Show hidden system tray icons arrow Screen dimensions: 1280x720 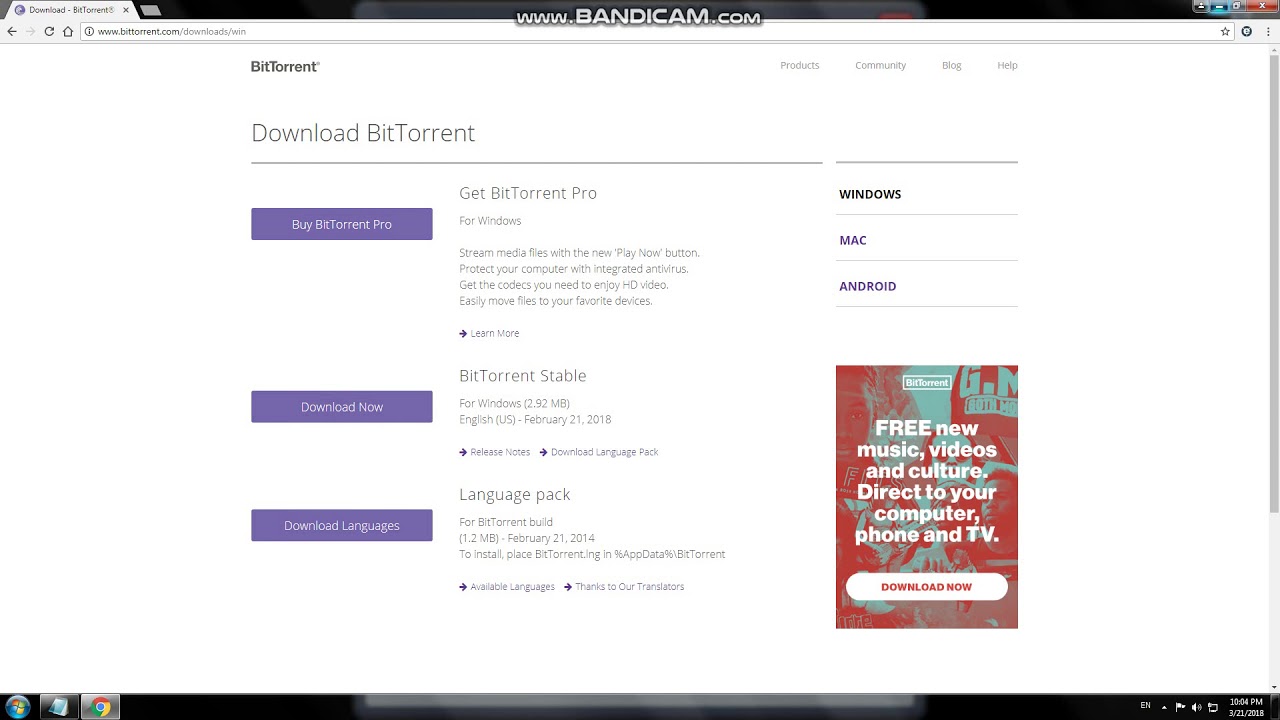pos(1164,707)
